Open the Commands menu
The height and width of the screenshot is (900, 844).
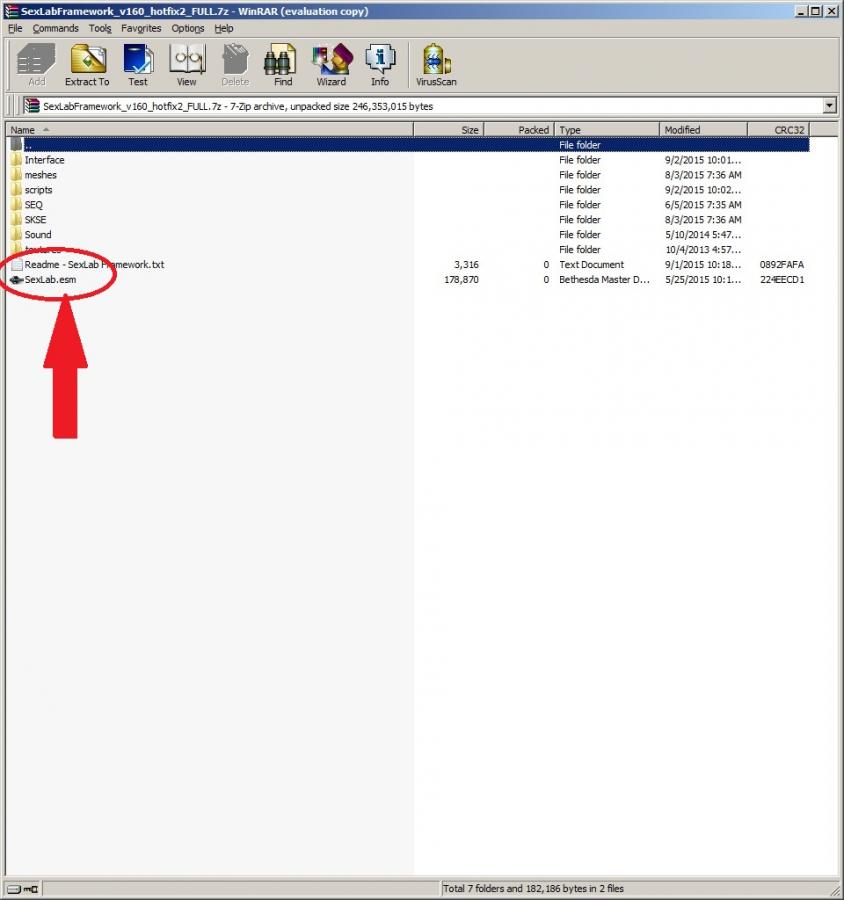(x=55, y=28)
